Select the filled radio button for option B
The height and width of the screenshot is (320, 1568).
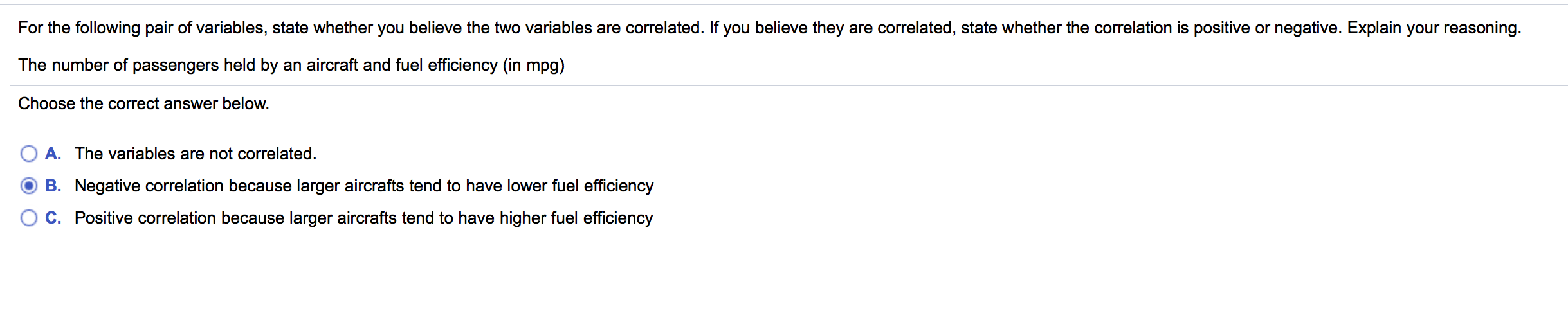pyautogui.click(x=29, y=186)
